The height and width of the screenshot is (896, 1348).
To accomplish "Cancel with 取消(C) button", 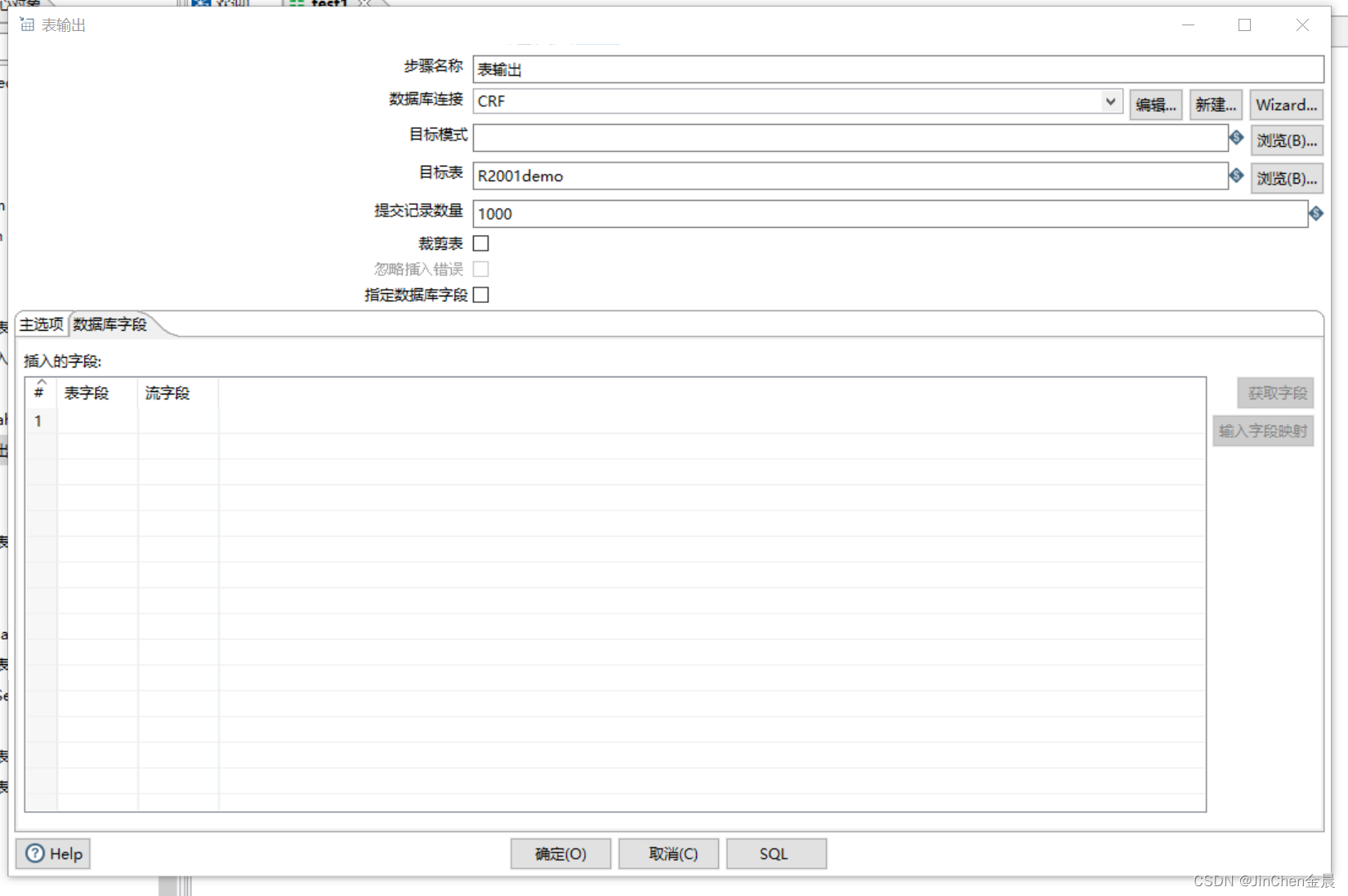I will pyautogui.click(x=668, y=854).
